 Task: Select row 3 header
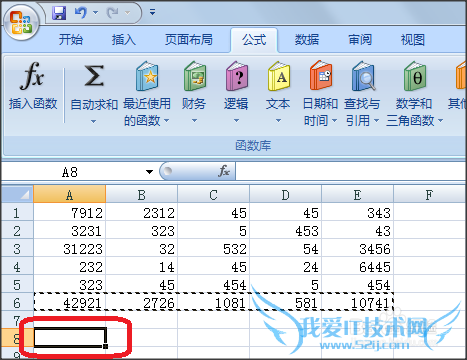click(x=17, y=249)
